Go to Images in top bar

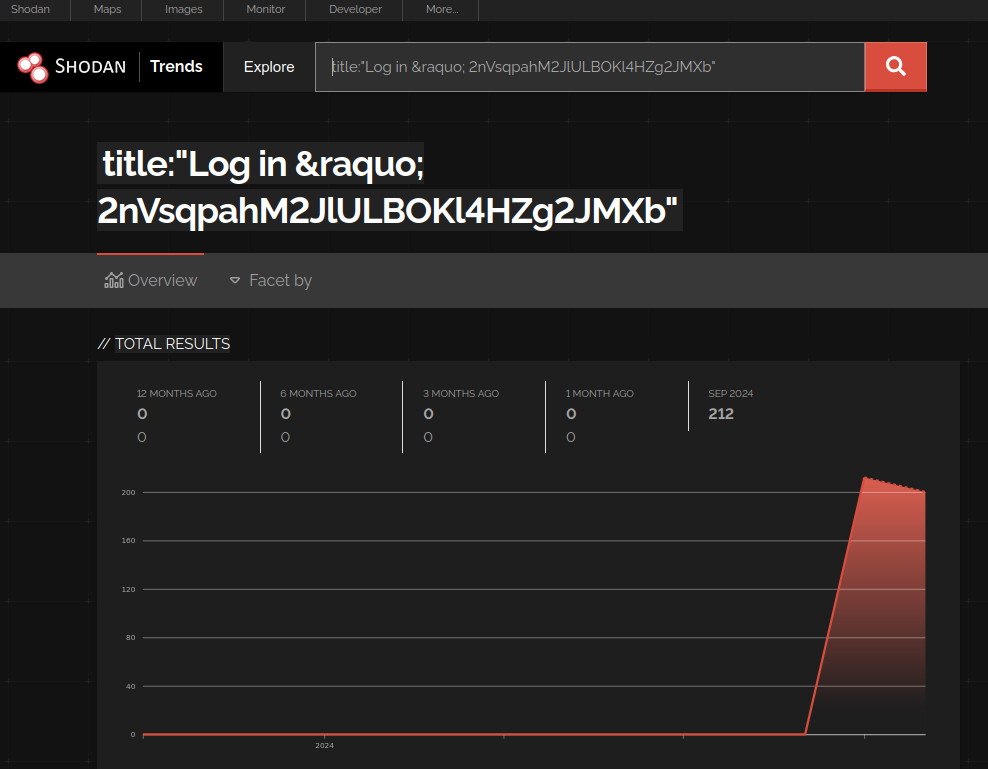coord(183,10)
